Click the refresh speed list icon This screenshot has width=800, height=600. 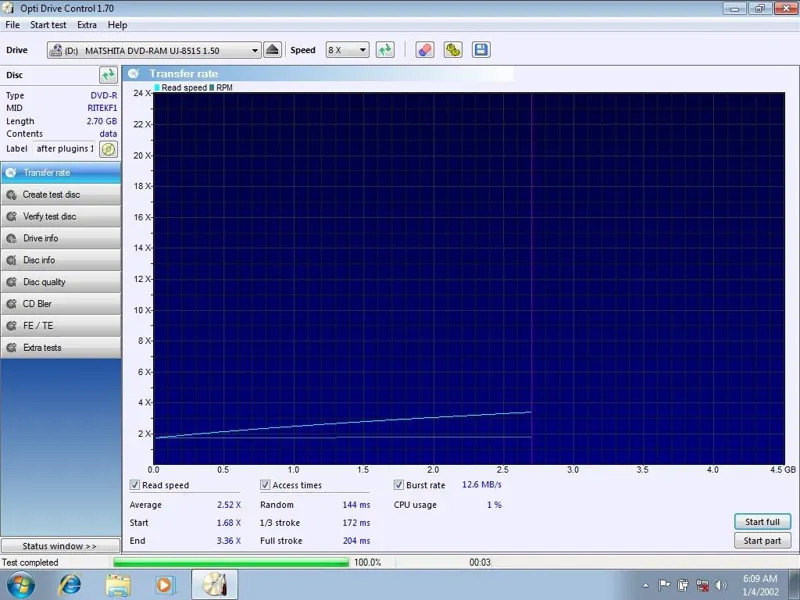[x=385, y=50]
